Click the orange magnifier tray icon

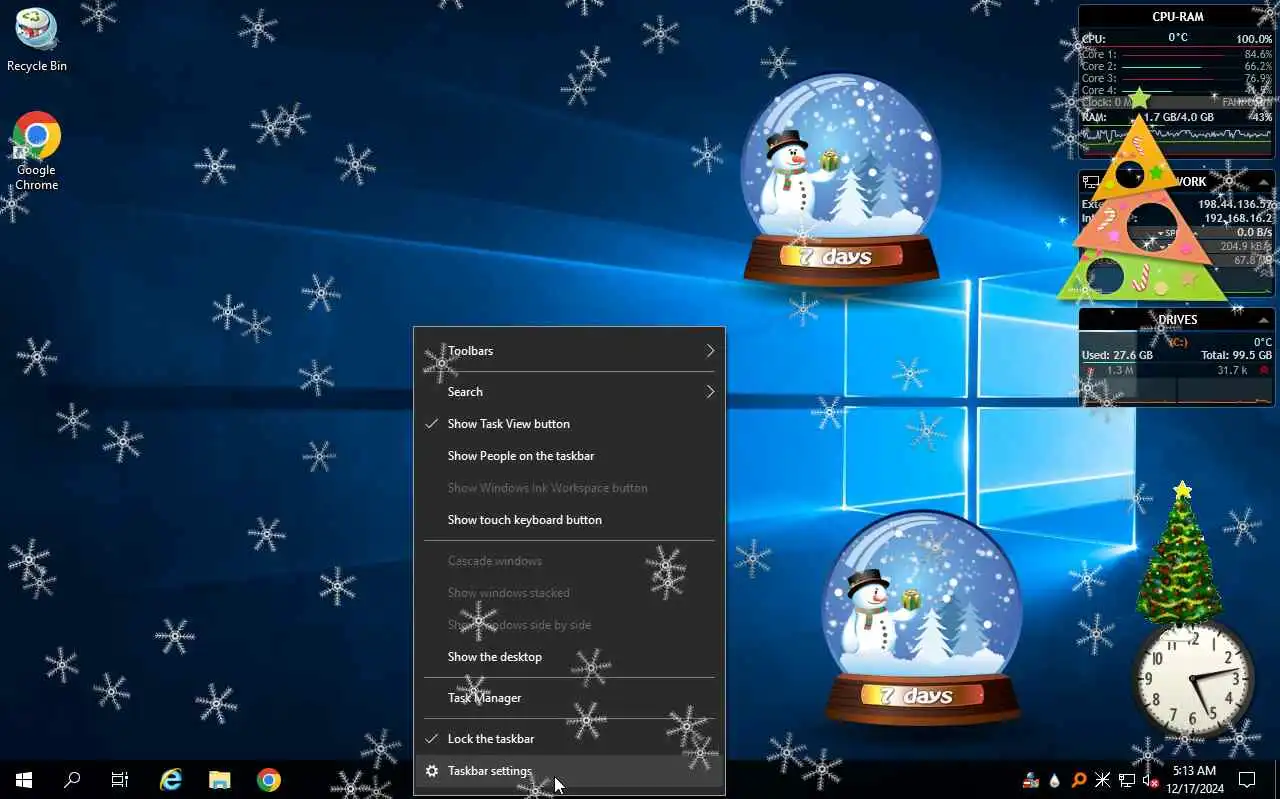[x=1079, y=780]
